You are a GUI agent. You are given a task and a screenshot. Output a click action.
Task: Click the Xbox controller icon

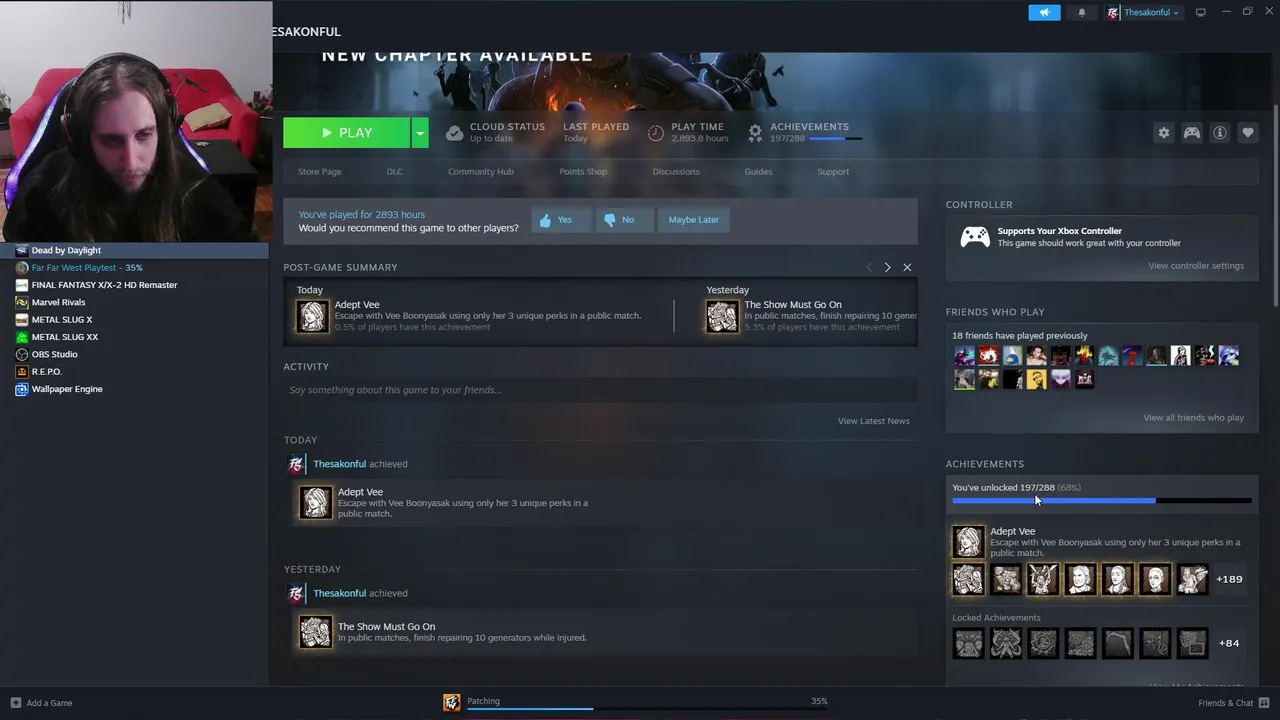click(975, 237)
